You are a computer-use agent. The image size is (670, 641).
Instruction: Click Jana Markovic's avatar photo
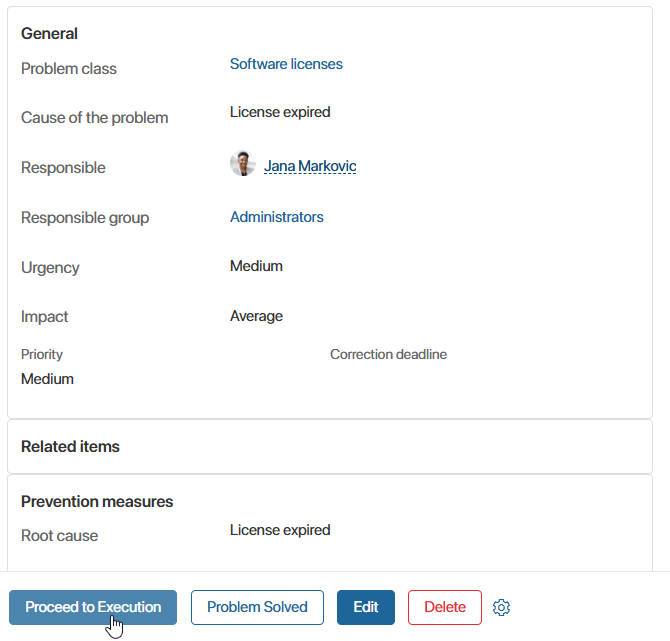(243, 164)
